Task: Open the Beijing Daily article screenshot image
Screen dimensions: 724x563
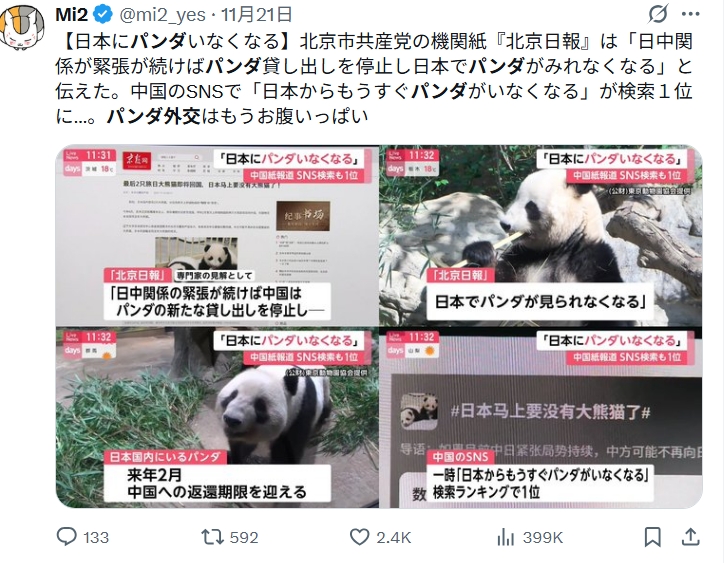Action: pyautogui.click(x=217, y=236)
